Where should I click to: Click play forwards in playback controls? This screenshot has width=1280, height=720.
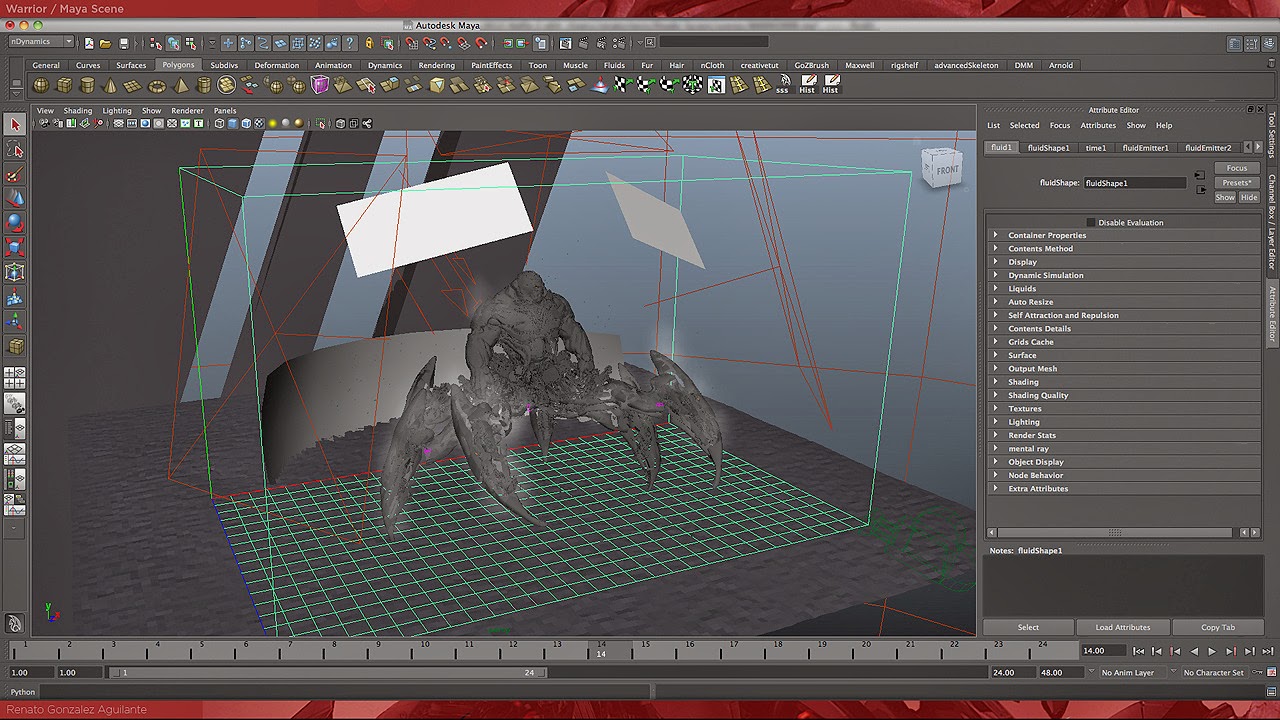[x=1212, y=651]
